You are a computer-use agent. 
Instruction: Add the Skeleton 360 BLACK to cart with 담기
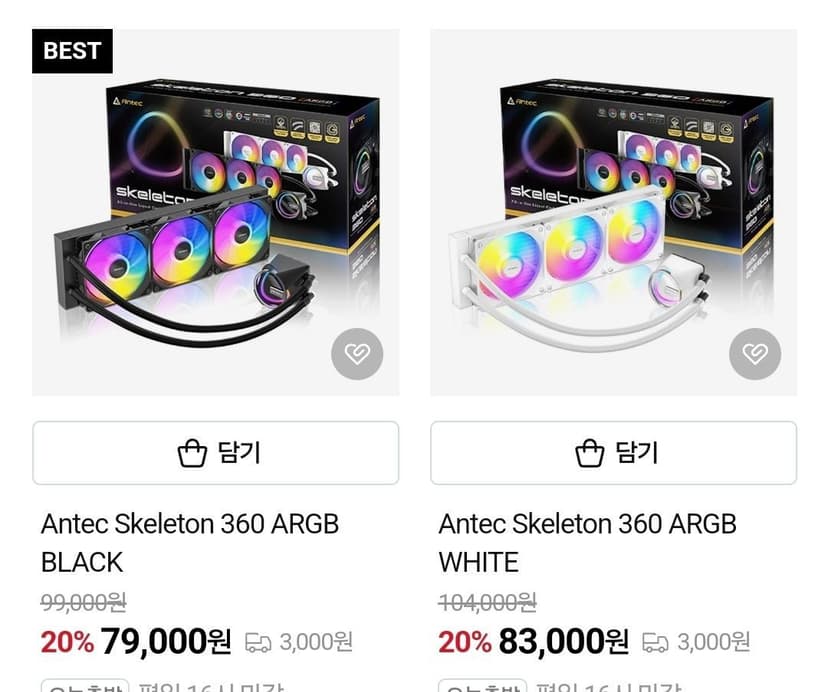[215, 453]
